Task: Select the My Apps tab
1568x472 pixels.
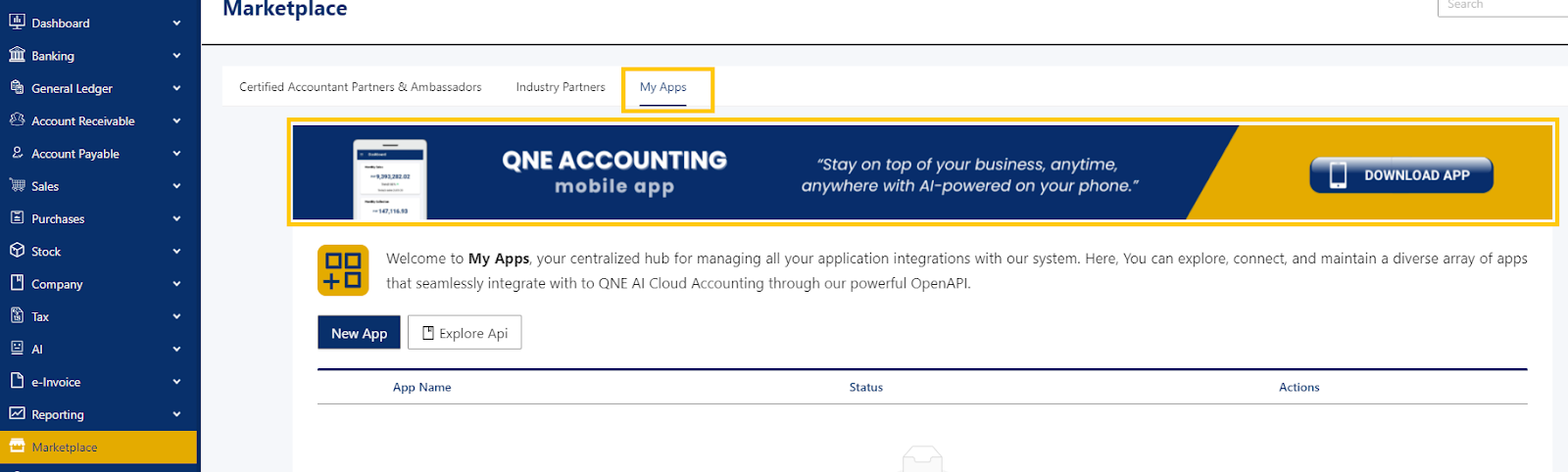Action: tap(663, 87)
